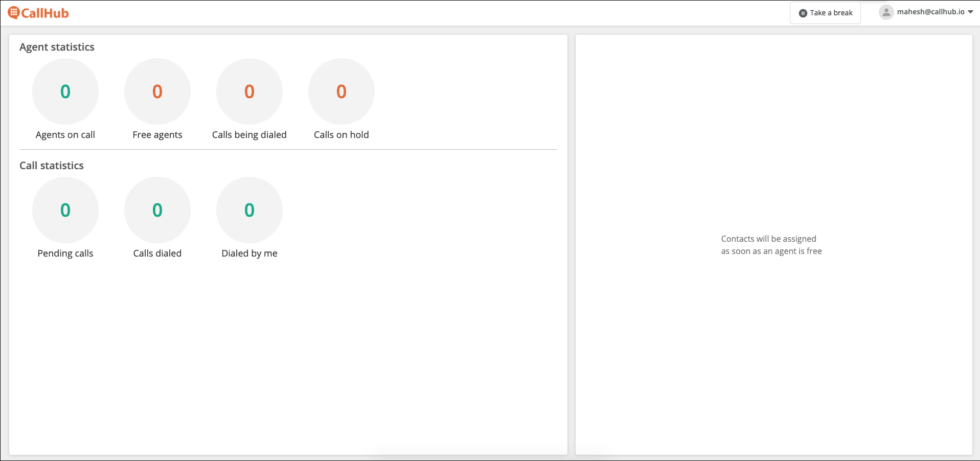Click the 'Calls on hold' label
The height and width of the screenshot is (461, 980).
tap(341, 134)
